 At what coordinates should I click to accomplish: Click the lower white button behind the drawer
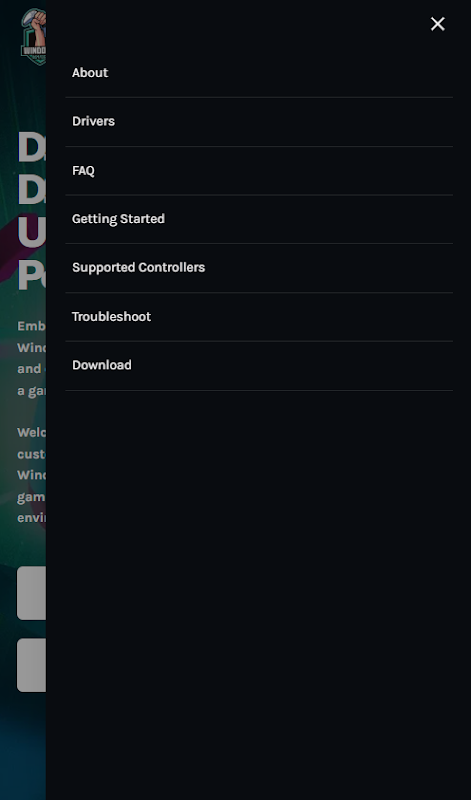coord(32,665)
